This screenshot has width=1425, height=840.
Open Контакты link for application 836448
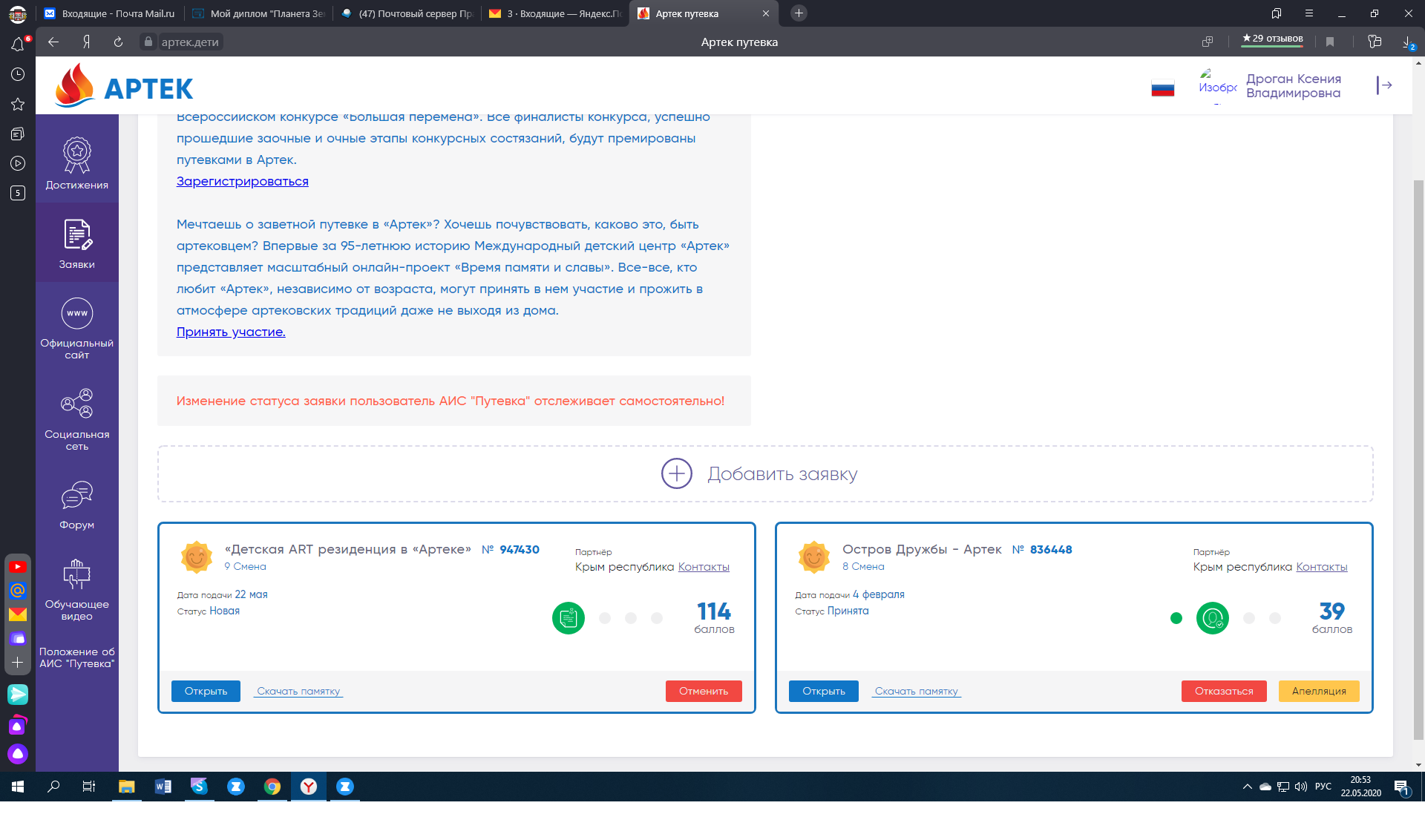pyautogui.click(x=1322, y=567)
